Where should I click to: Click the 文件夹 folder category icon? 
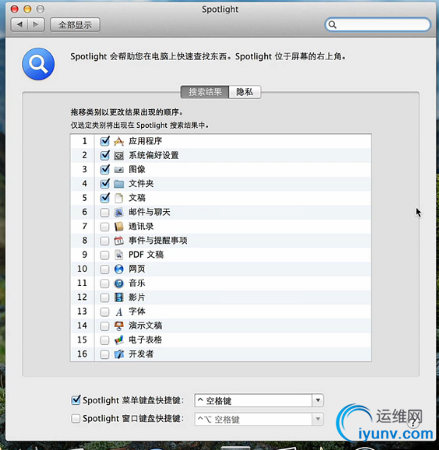(119, 184)
